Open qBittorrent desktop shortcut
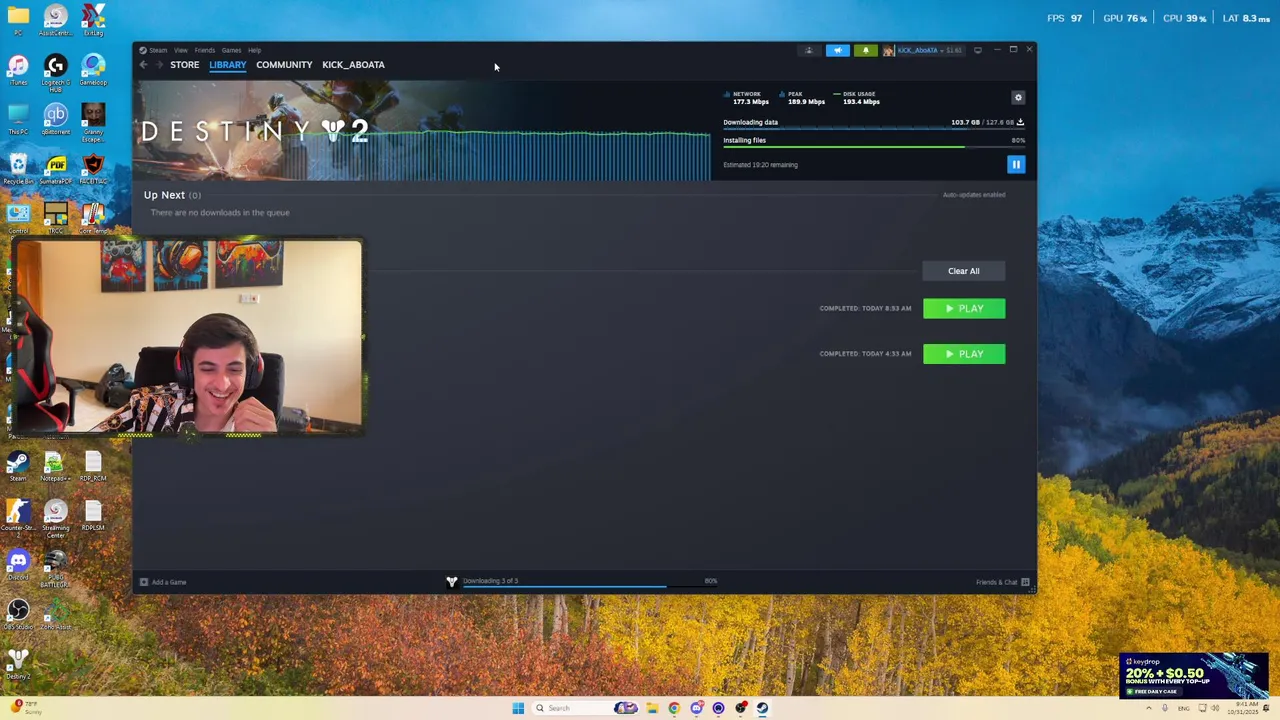 pyautogui.click(x=55, y=119)
